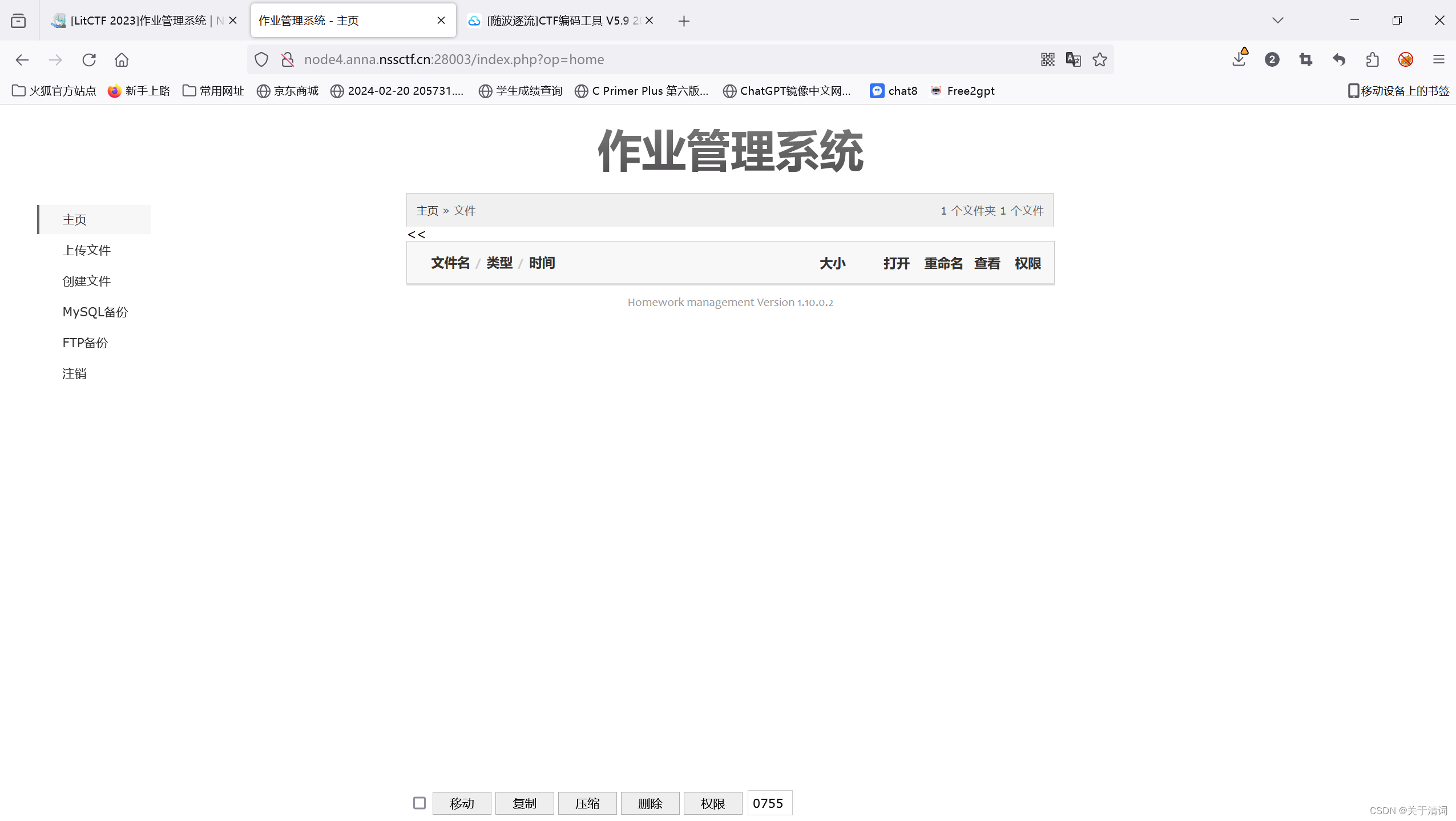Click the tracking protection shield icon
The width and height of the screenshot is (1456, 821).
click(x=261, y=59)
